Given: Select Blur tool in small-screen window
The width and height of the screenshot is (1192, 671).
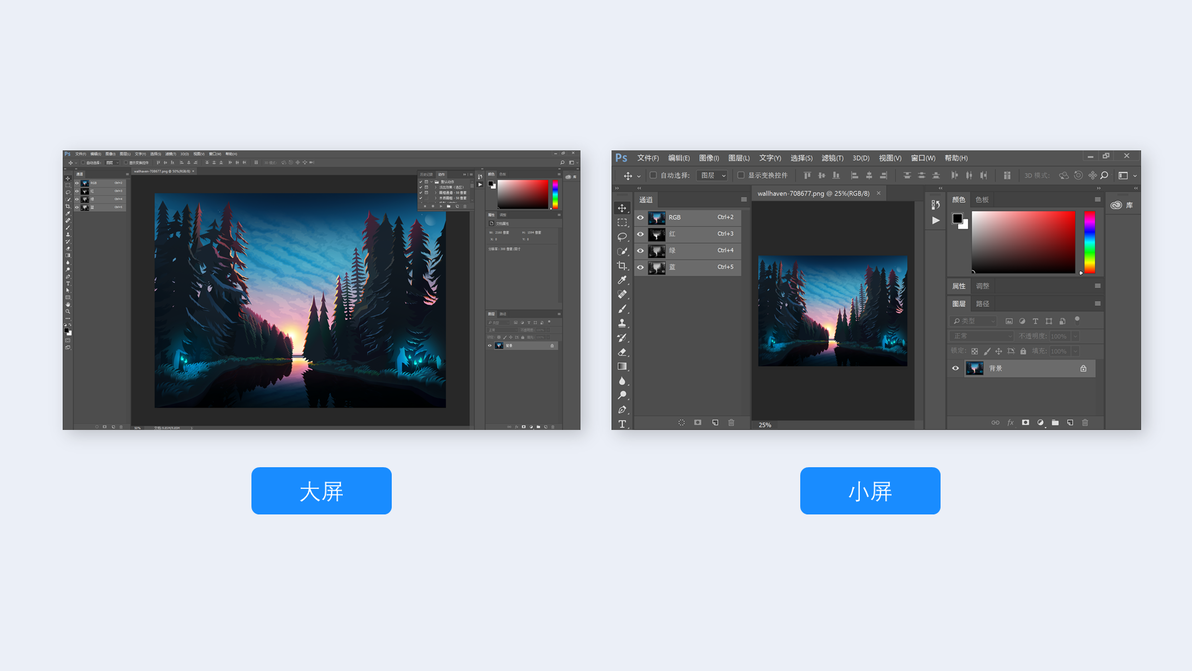Looking at the screenshot, I should [623, 381].
